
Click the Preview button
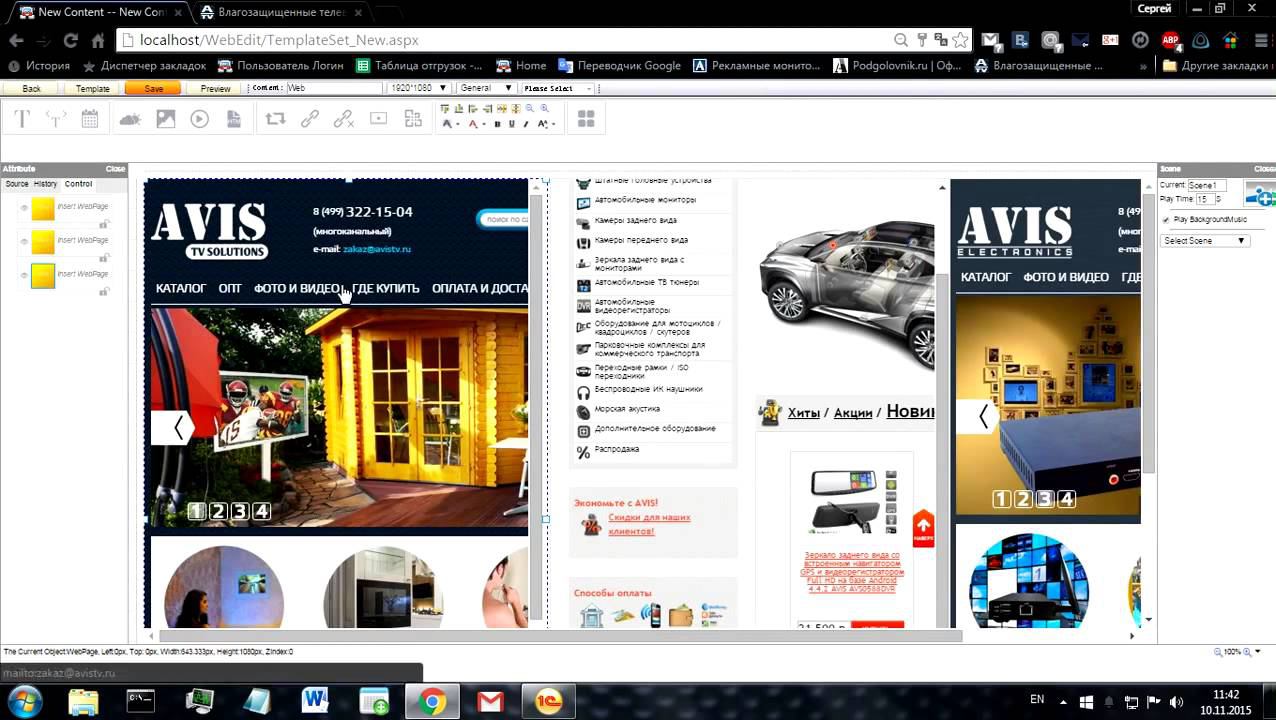click(215, 89)
